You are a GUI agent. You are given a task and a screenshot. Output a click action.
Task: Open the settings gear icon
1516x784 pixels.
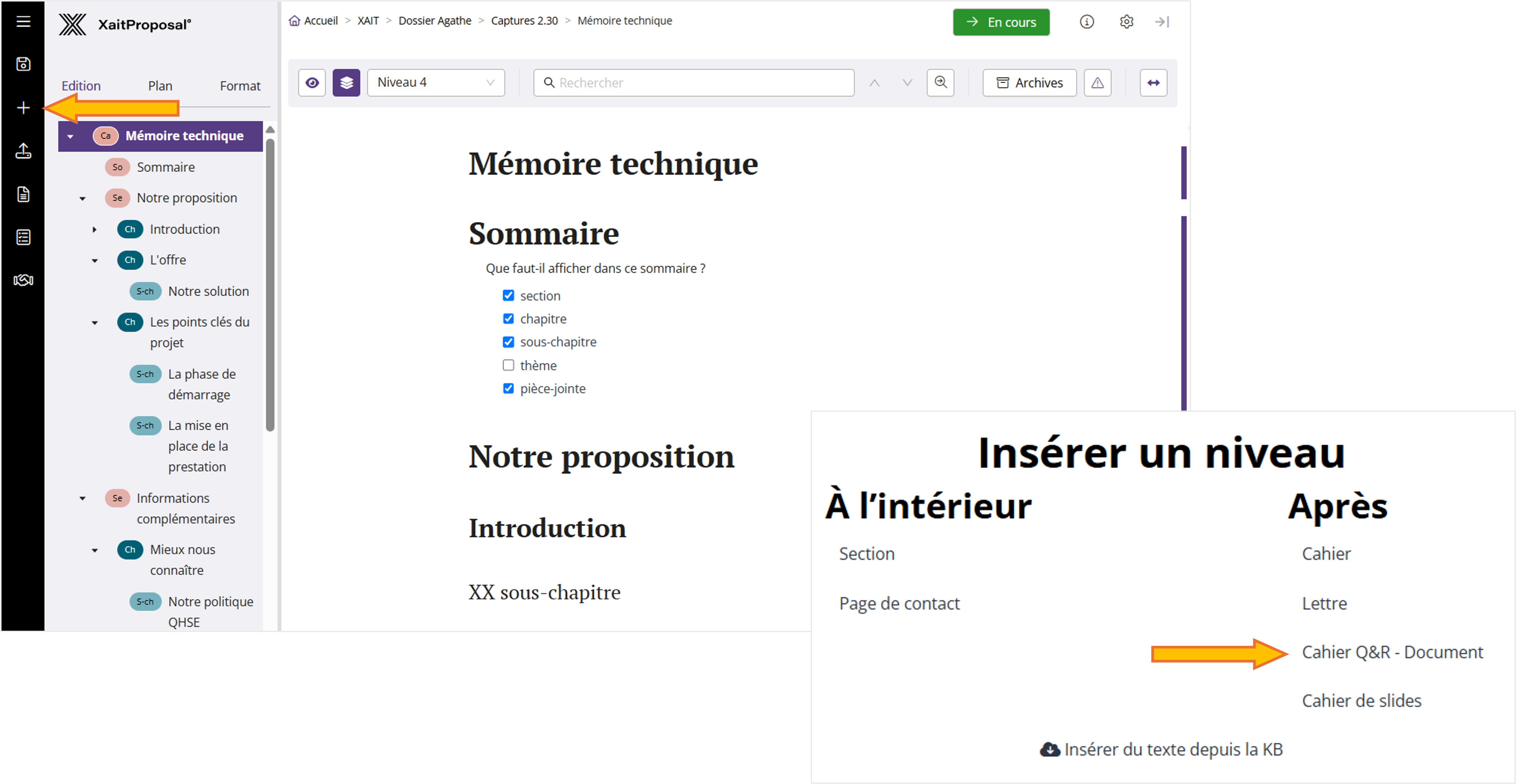coord(1126,22)
